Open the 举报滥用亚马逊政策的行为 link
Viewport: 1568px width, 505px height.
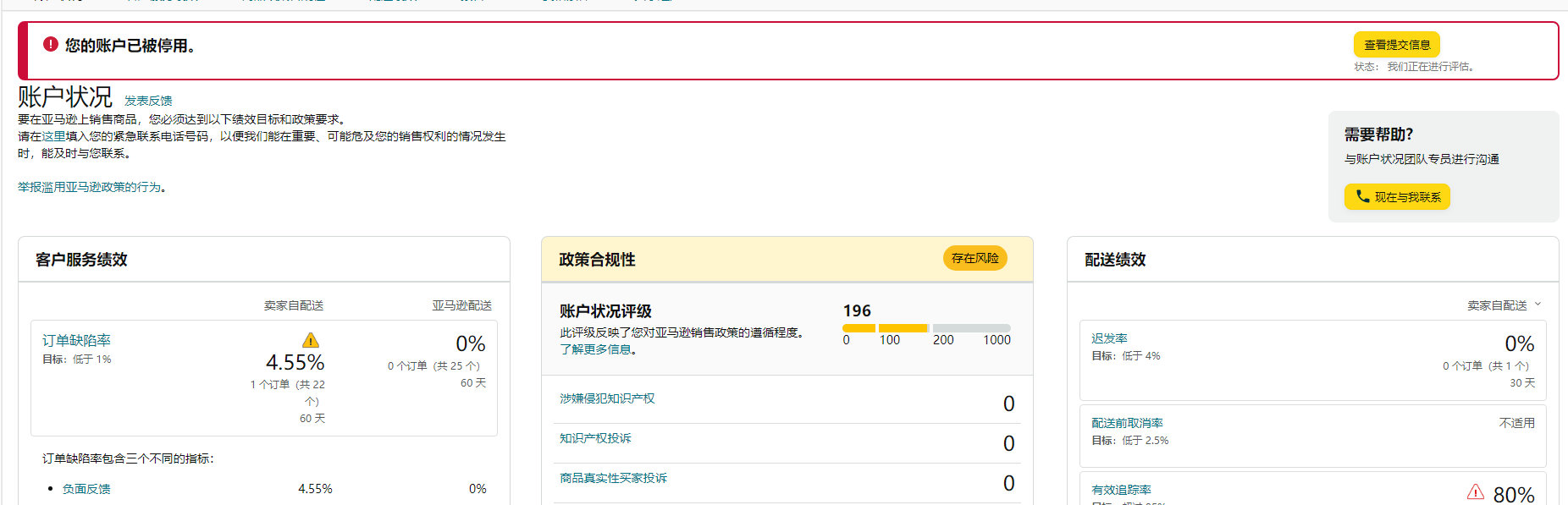89,187
